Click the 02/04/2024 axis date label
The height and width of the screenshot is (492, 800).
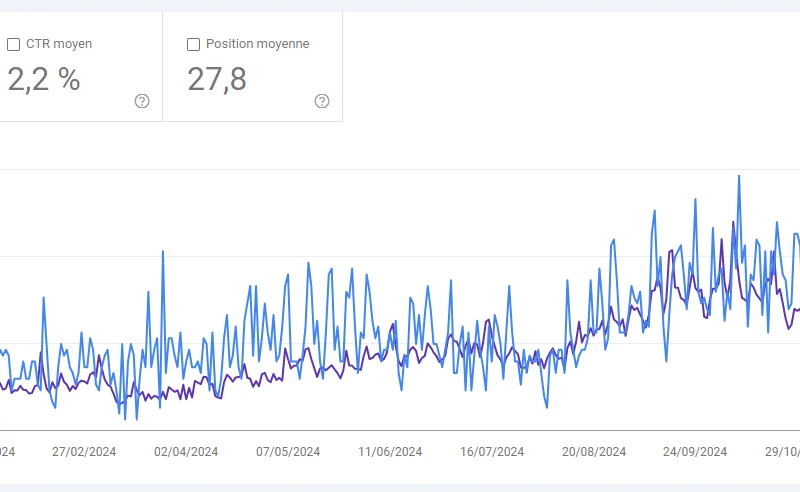click(186, 452)
